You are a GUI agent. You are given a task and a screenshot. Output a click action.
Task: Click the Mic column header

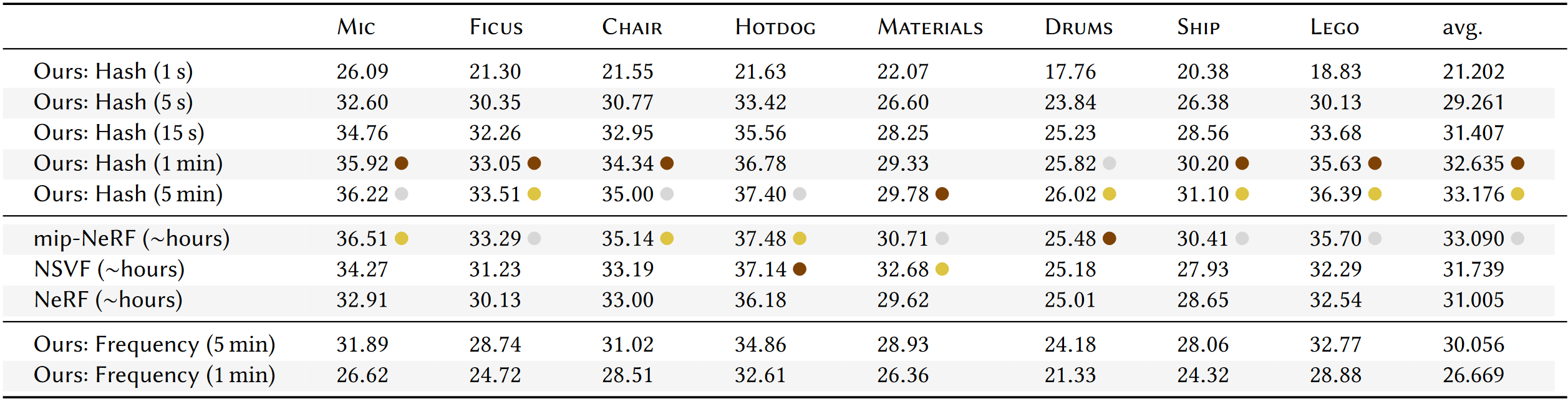tap(356, 27)
